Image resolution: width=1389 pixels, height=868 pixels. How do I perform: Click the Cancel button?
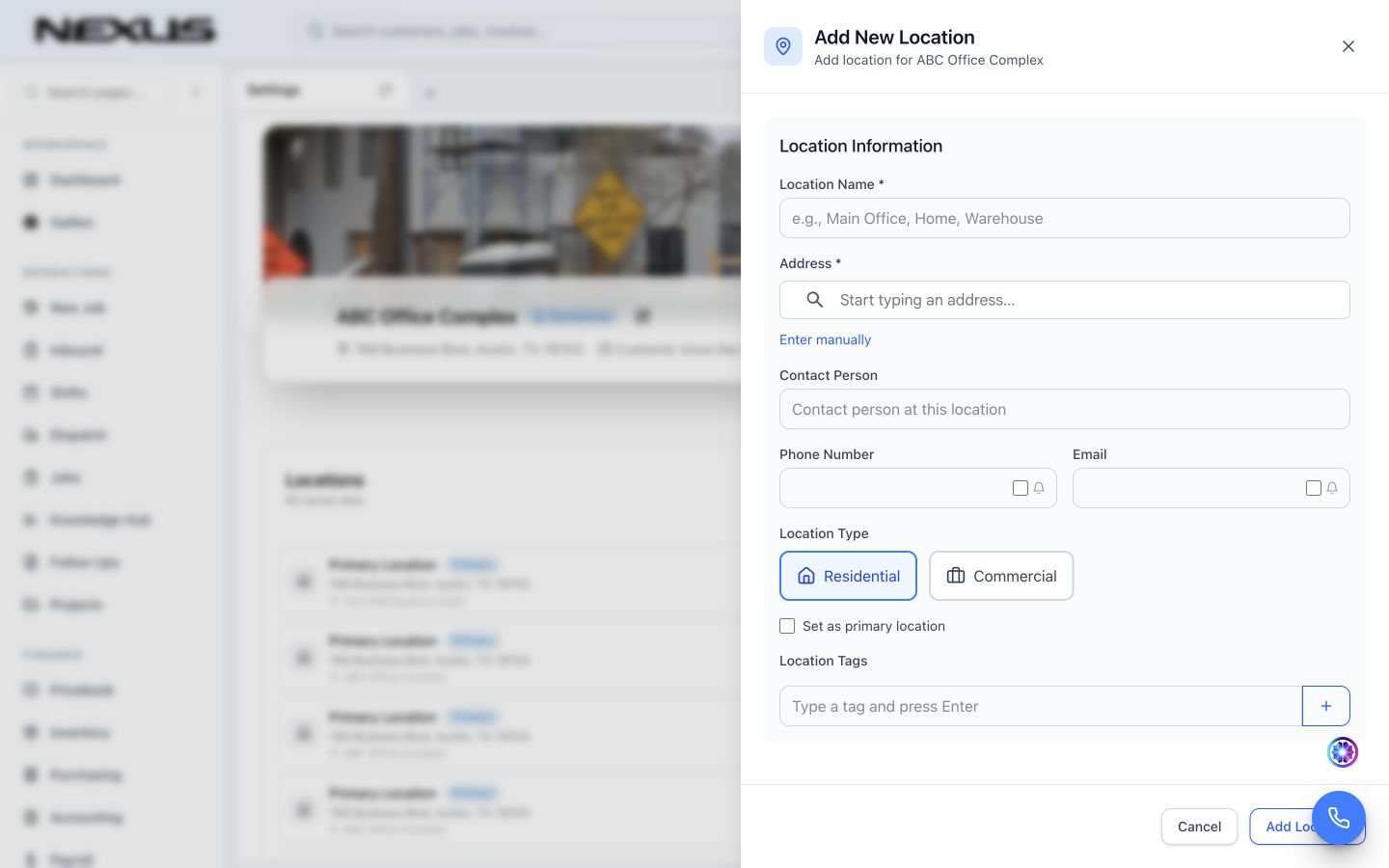1199,827
